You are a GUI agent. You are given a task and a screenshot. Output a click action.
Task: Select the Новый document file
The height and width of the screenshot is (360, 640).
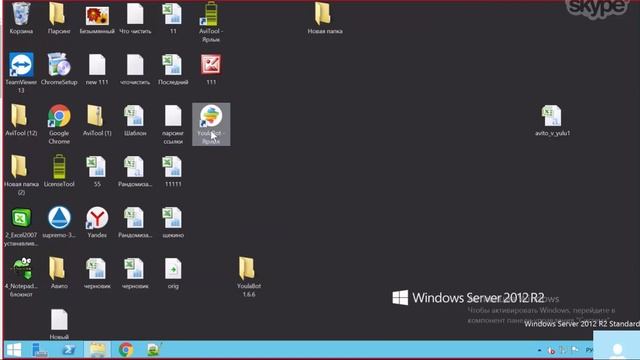click(59, 324)
